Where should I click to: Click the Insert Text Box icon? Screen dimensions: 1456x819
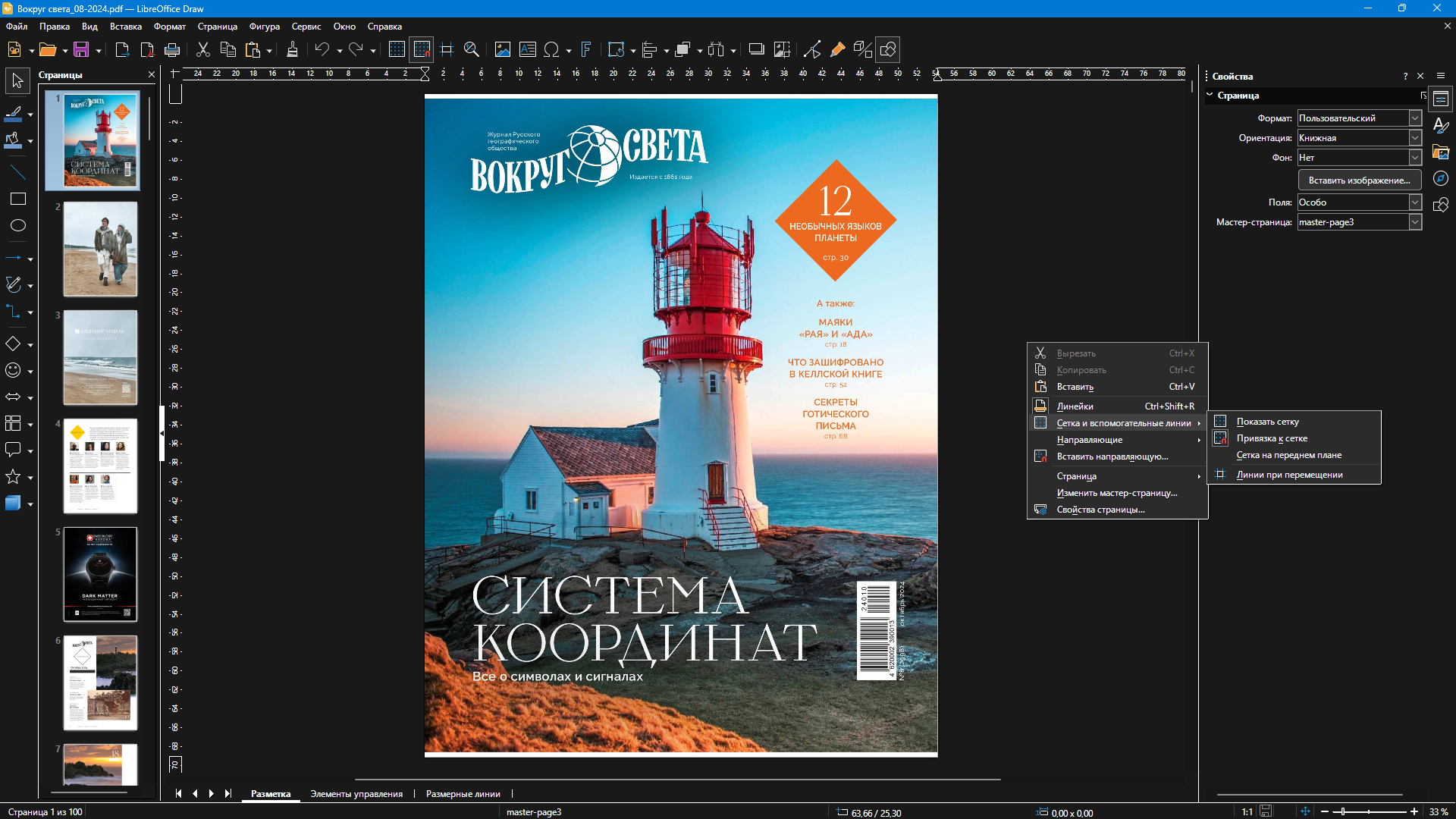click(x=527, y=50)
